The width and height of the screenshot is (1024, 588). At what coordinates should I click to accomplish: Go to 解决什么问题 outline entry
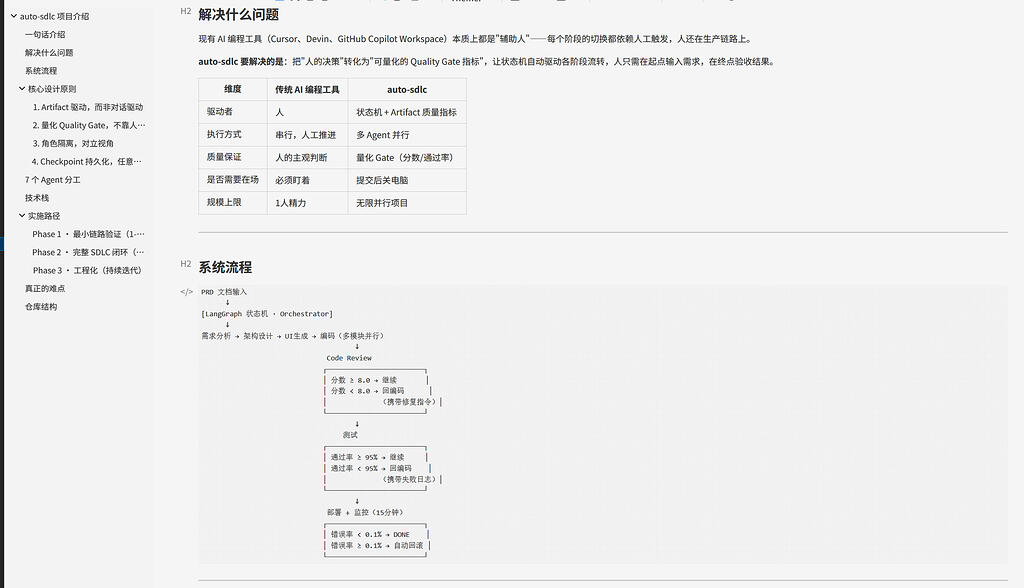coord(49,52)
